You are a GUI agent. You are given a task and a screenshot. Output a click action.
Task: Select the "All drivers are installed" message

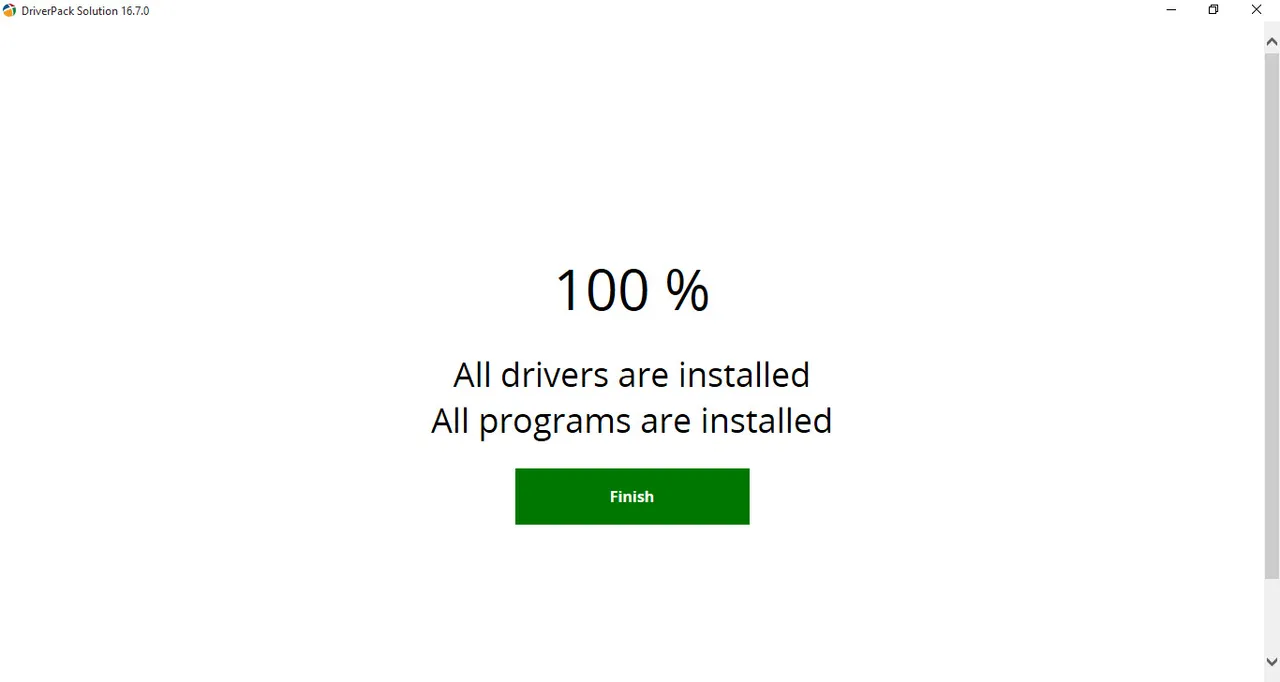[632, 375]
